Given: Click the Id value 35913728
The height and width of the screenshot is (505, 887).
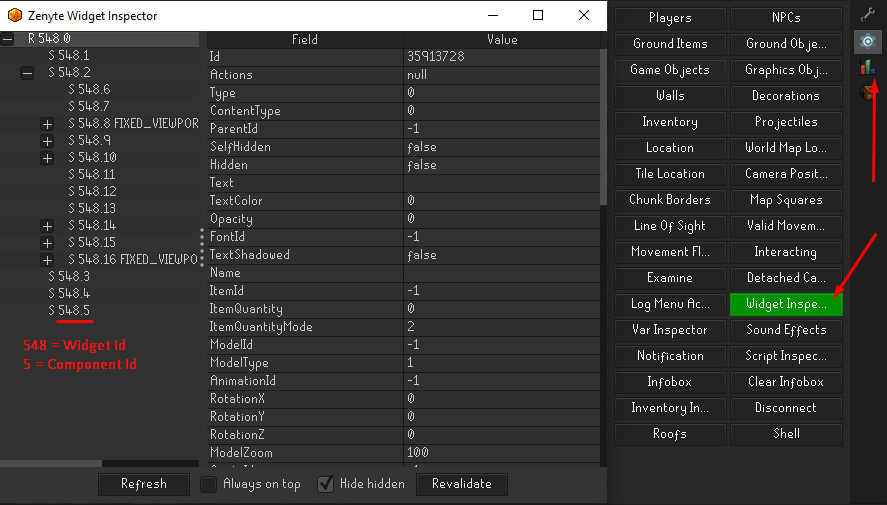Looking at the screenshot, I should click(436, 57).
